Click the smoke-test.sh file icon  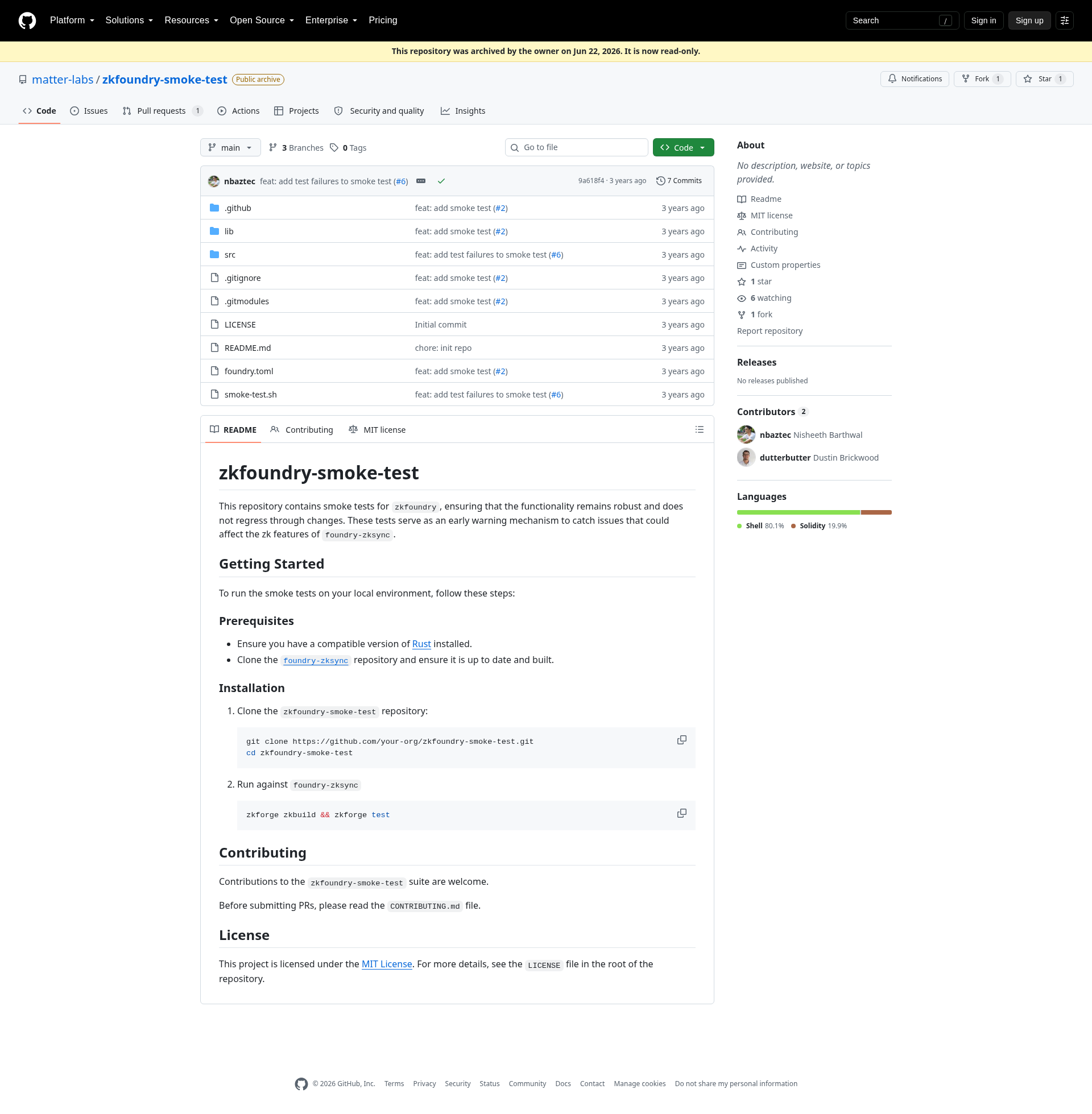214,395
